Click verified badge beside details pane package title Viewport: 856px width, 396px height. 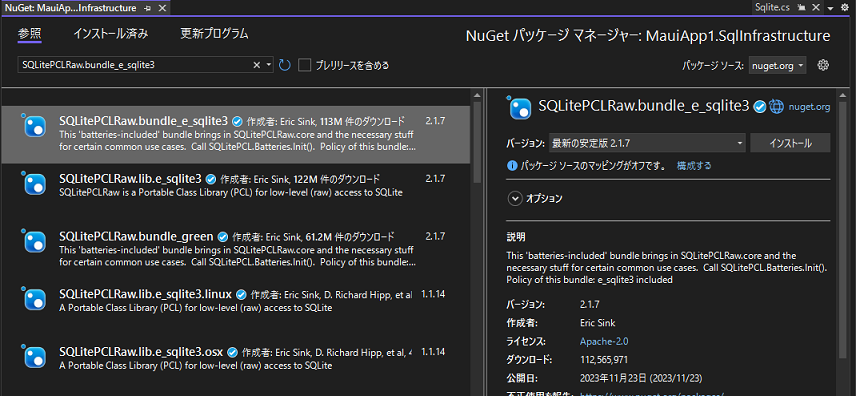pyautogui.click(x=759, y=107)
